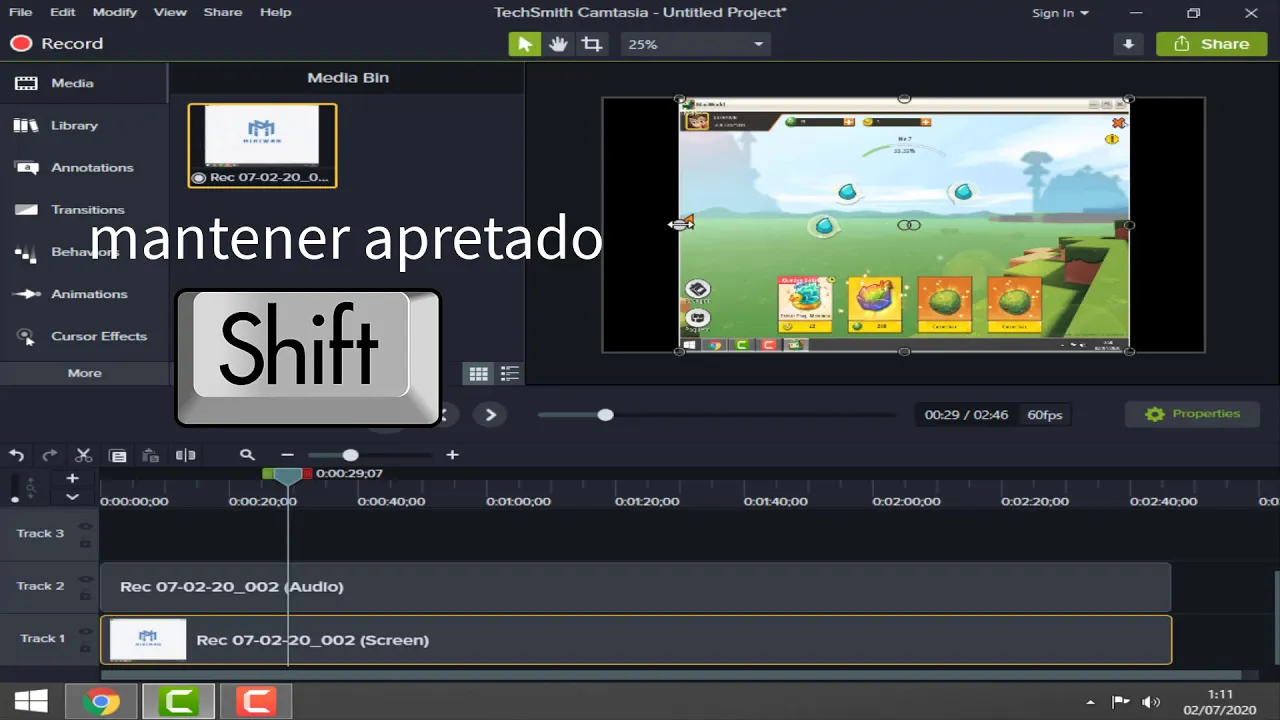Expand the More tools section
Viewport: 1280px width, 720px height.
click(x=85, y=373)
